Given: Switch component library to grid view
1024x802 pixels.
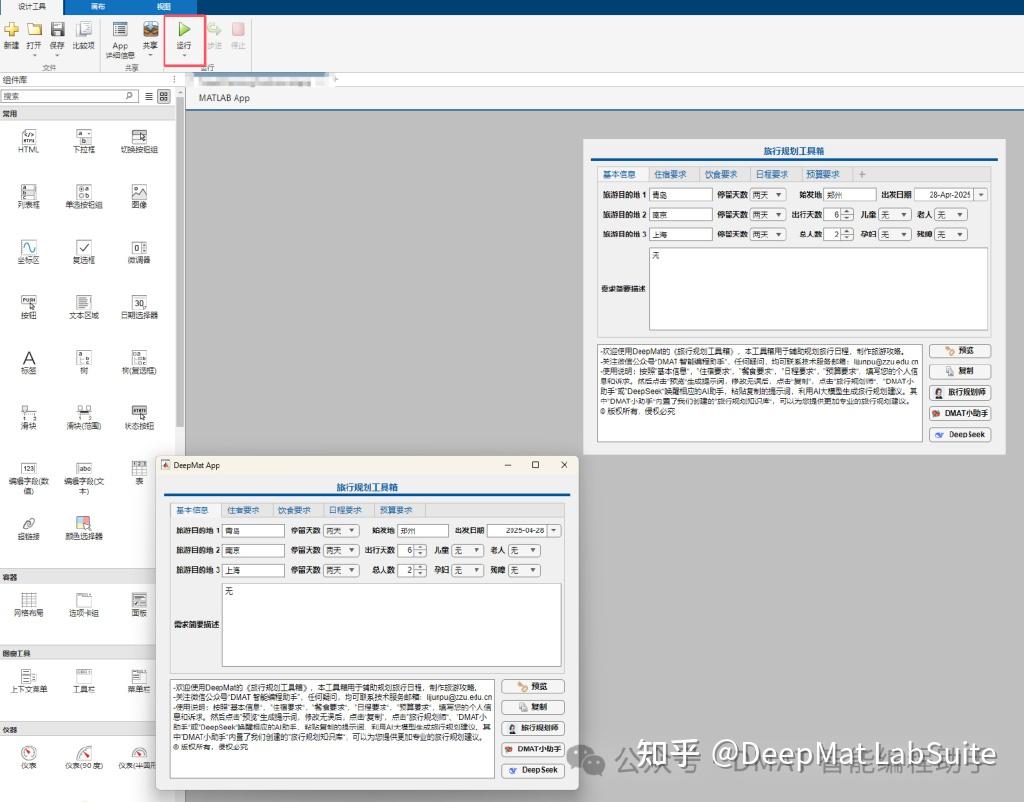Looking at the screenshot, I should click(x=163, y=96).
